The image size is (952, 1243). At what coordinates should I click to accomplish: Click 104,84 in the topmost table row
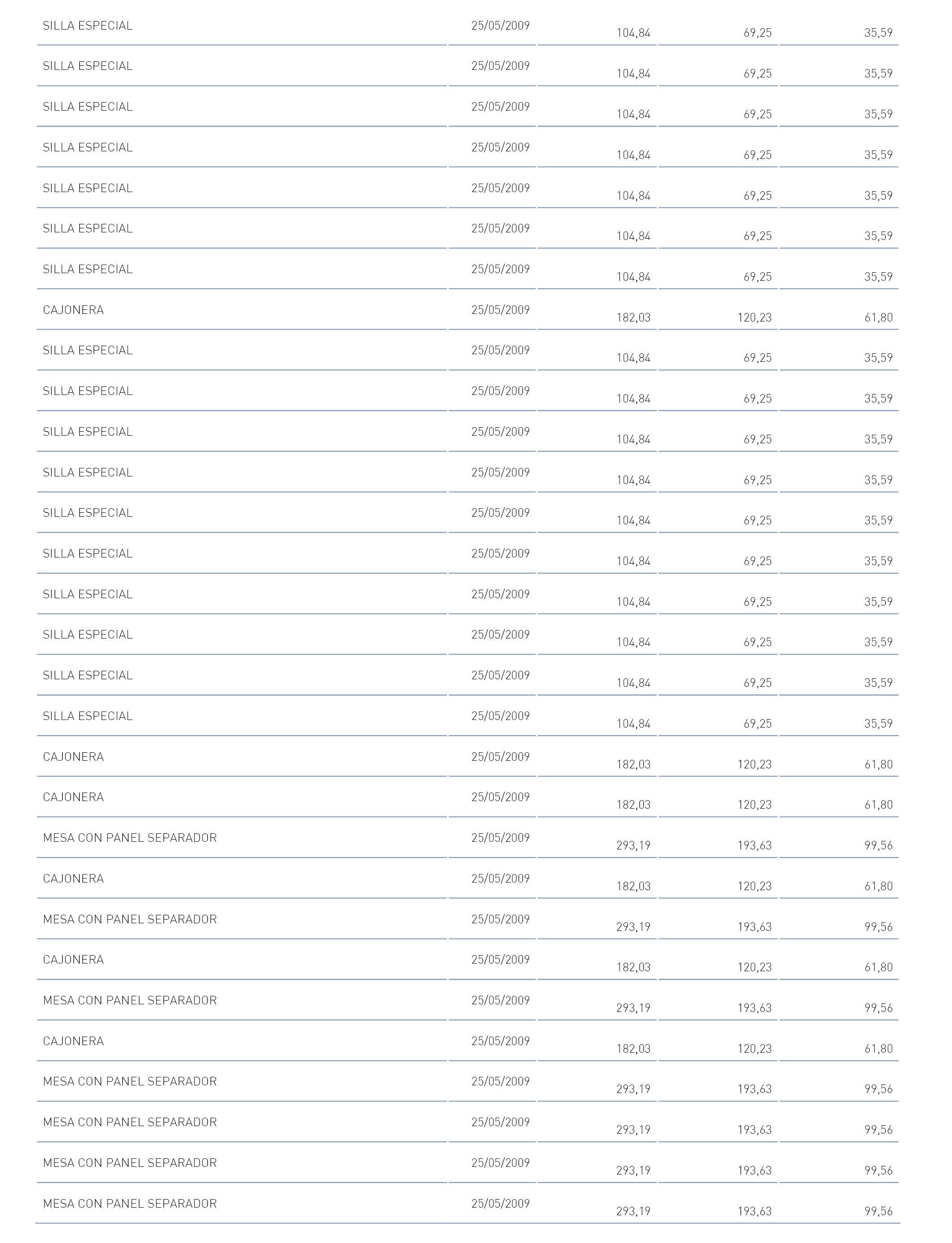(x=634, y=33)
